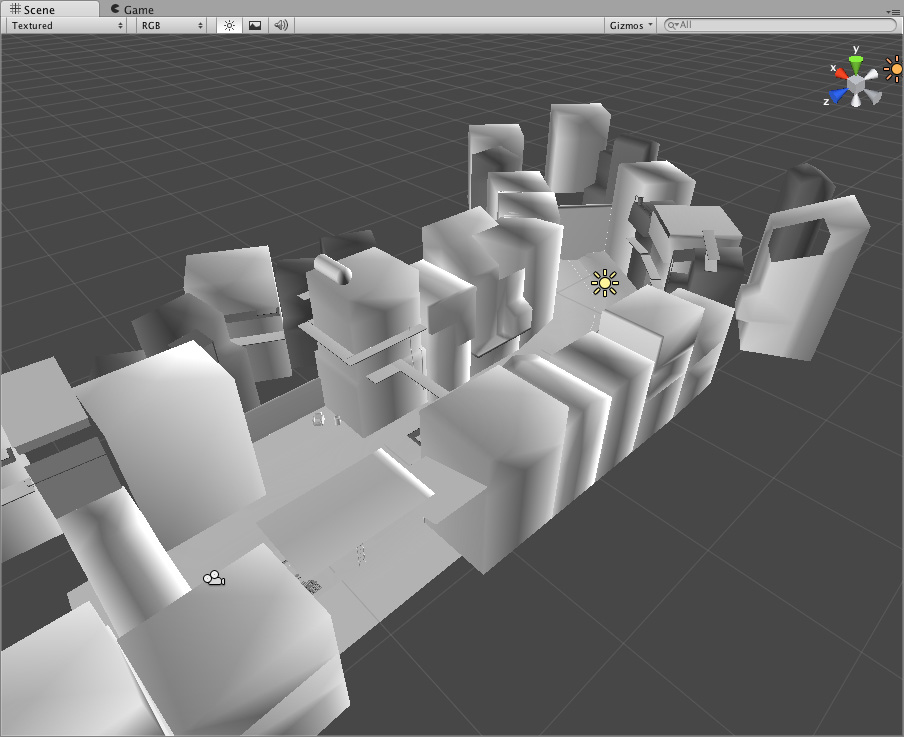Open the RGB render mode dropdown
904x737 pixels.
click(x=172, y=25)
